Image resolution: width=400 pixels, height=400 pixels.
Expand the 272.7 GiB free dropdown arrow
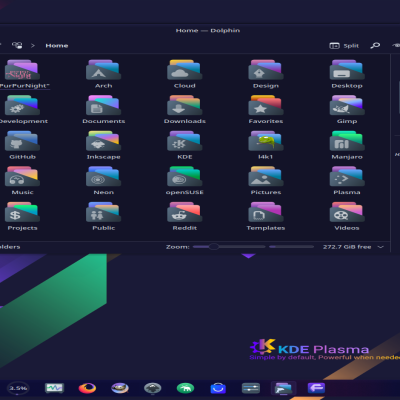tap(380, 247)
